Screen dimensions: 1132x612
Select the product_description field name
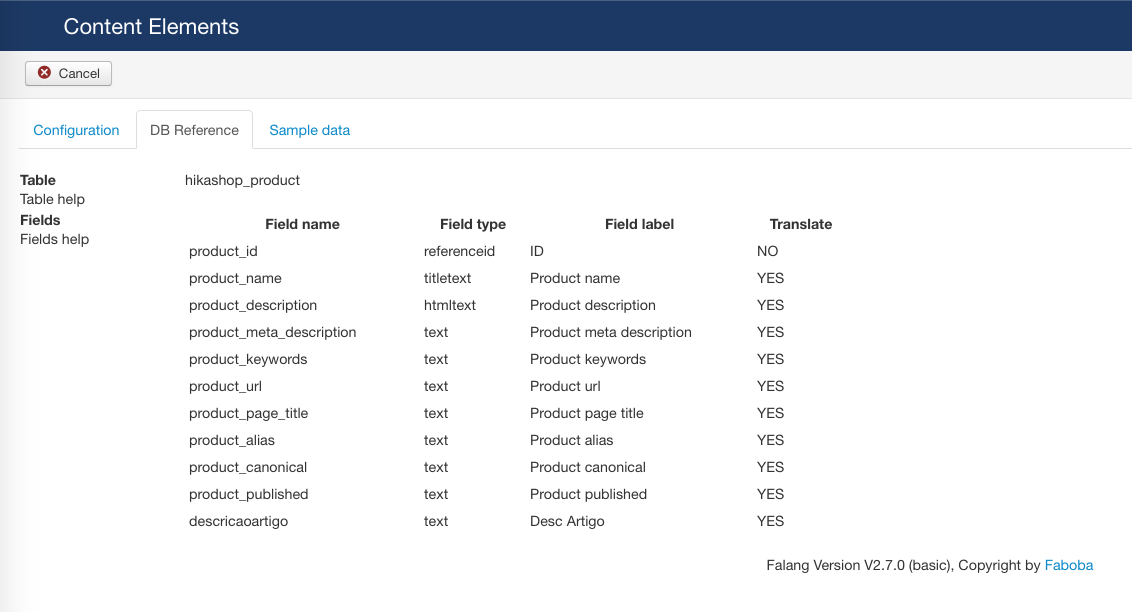click(253, 305)
